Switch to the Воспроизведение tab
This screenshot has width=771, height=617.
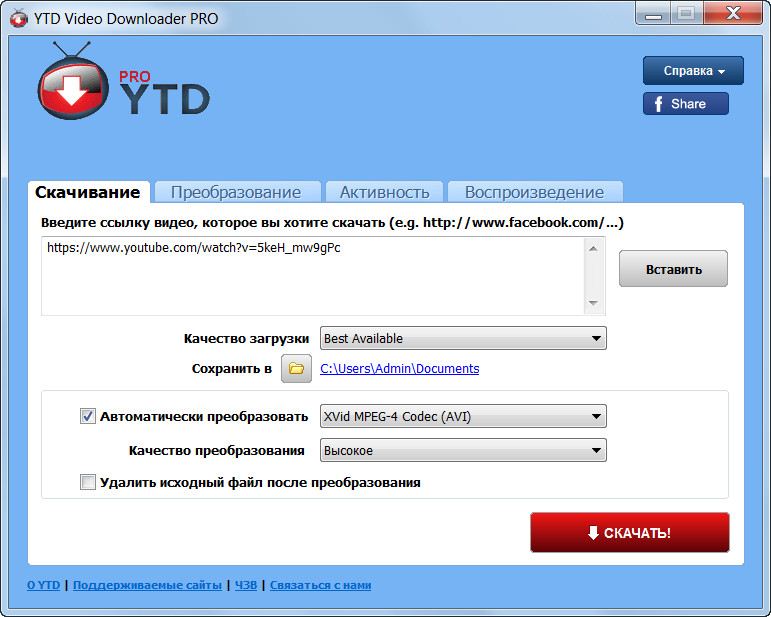click(x=534, y=192)
